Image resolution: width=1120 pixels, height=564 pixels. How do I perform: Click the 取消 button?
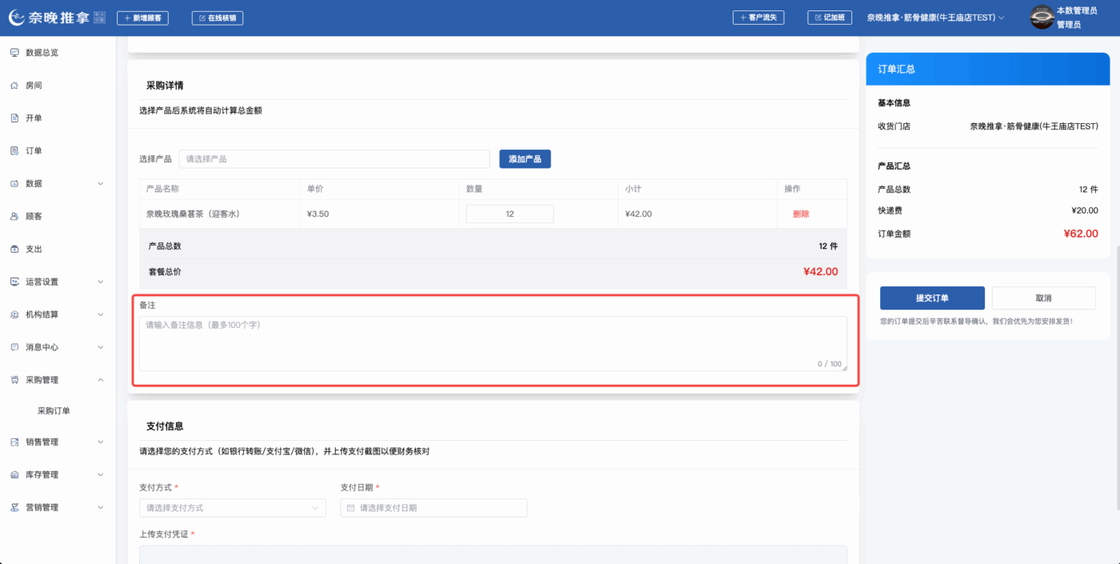click(x=1044, y=298)
